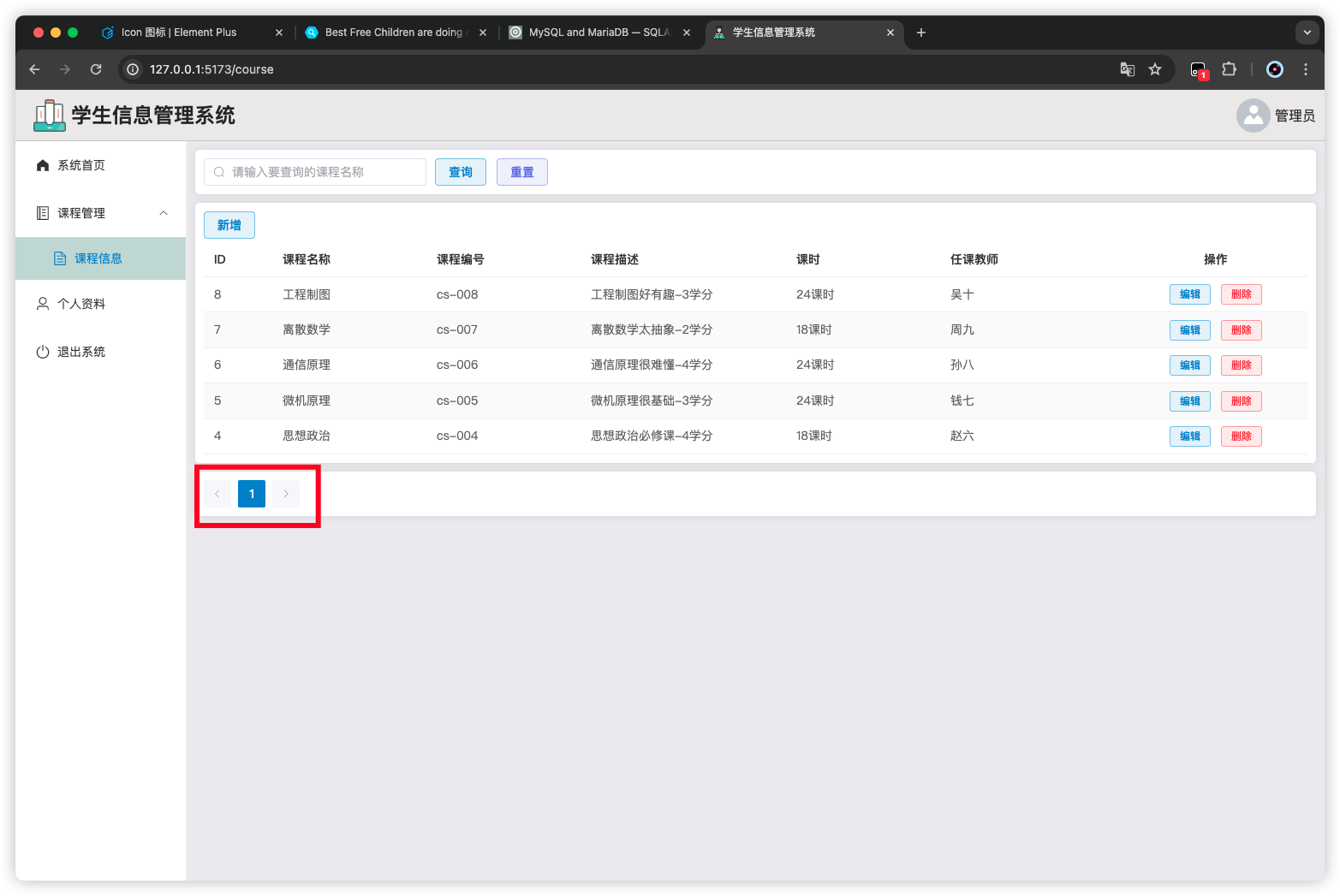Close the Best Free Children tab
This screenshot has width=1340, height=896.
[483, 33]
